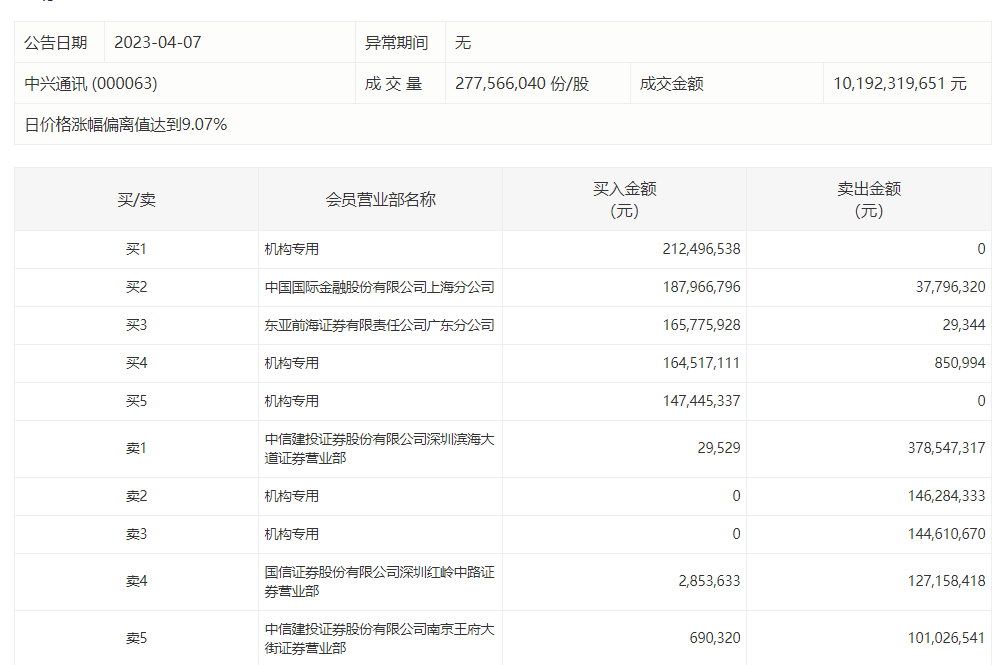Select buy amount 165,775,928
The width and height of the screenshot is (1004, 665).
[701, 325]
